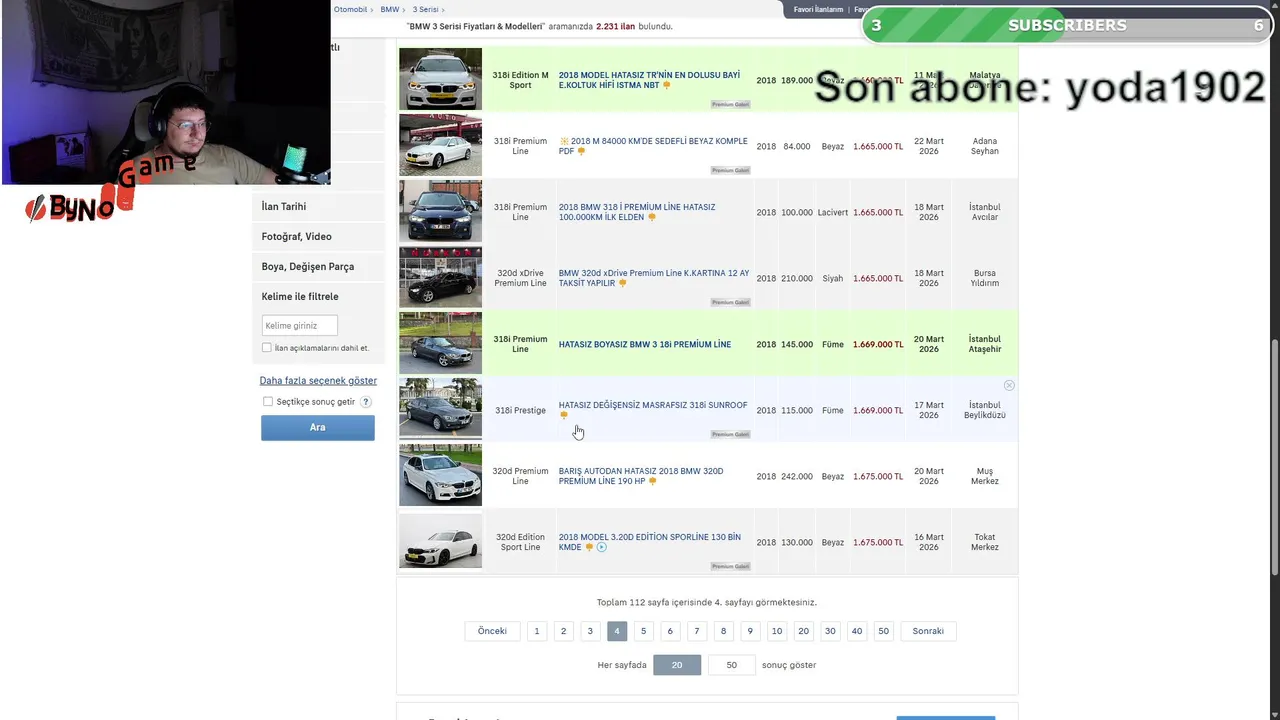Collapse the Kelime ile filtrele section
Image resolution: width=1280 pixels, height=720 pixels.
point(300,297)
